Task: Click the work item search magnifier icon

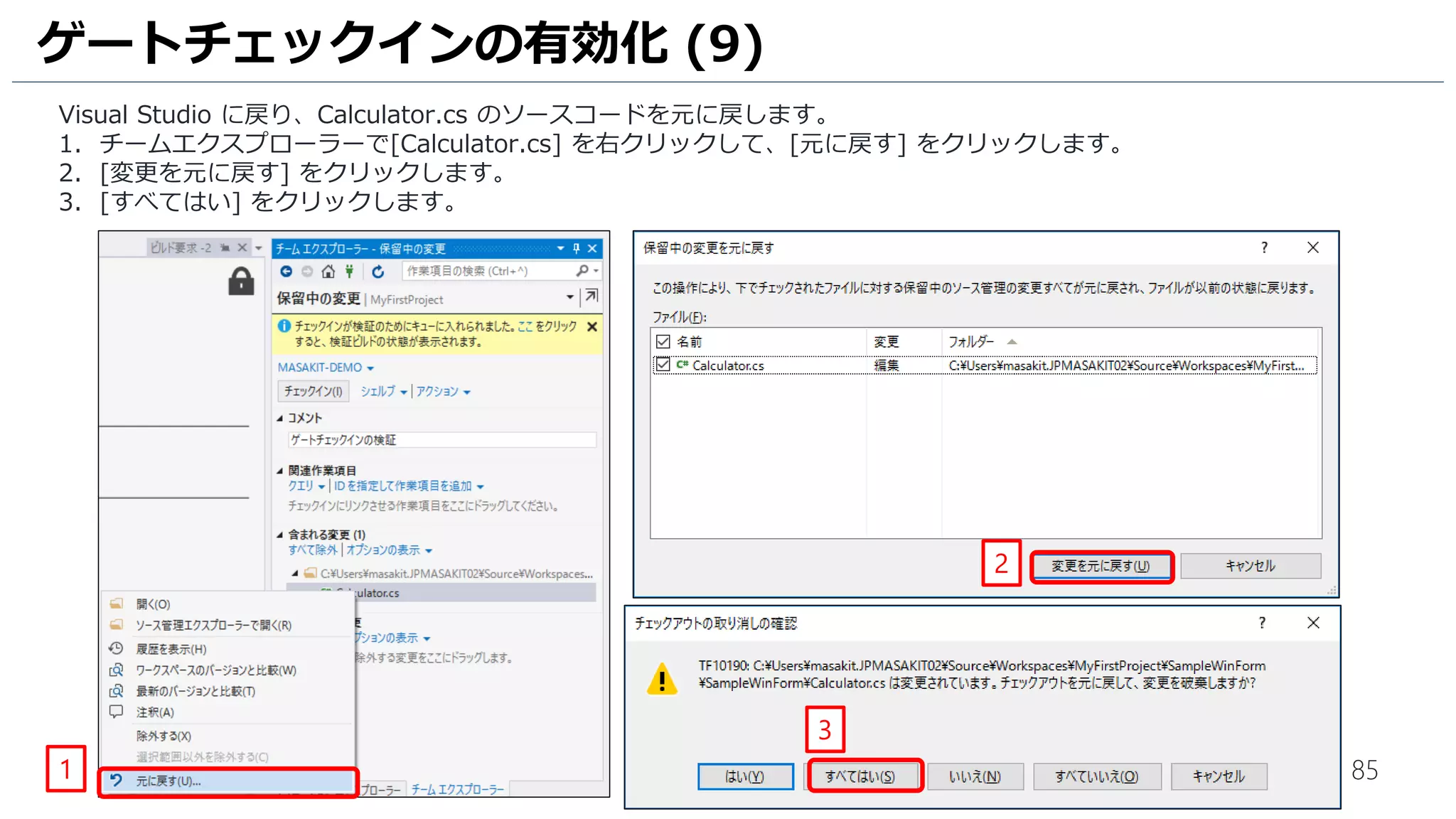Action: coord(582,270)
